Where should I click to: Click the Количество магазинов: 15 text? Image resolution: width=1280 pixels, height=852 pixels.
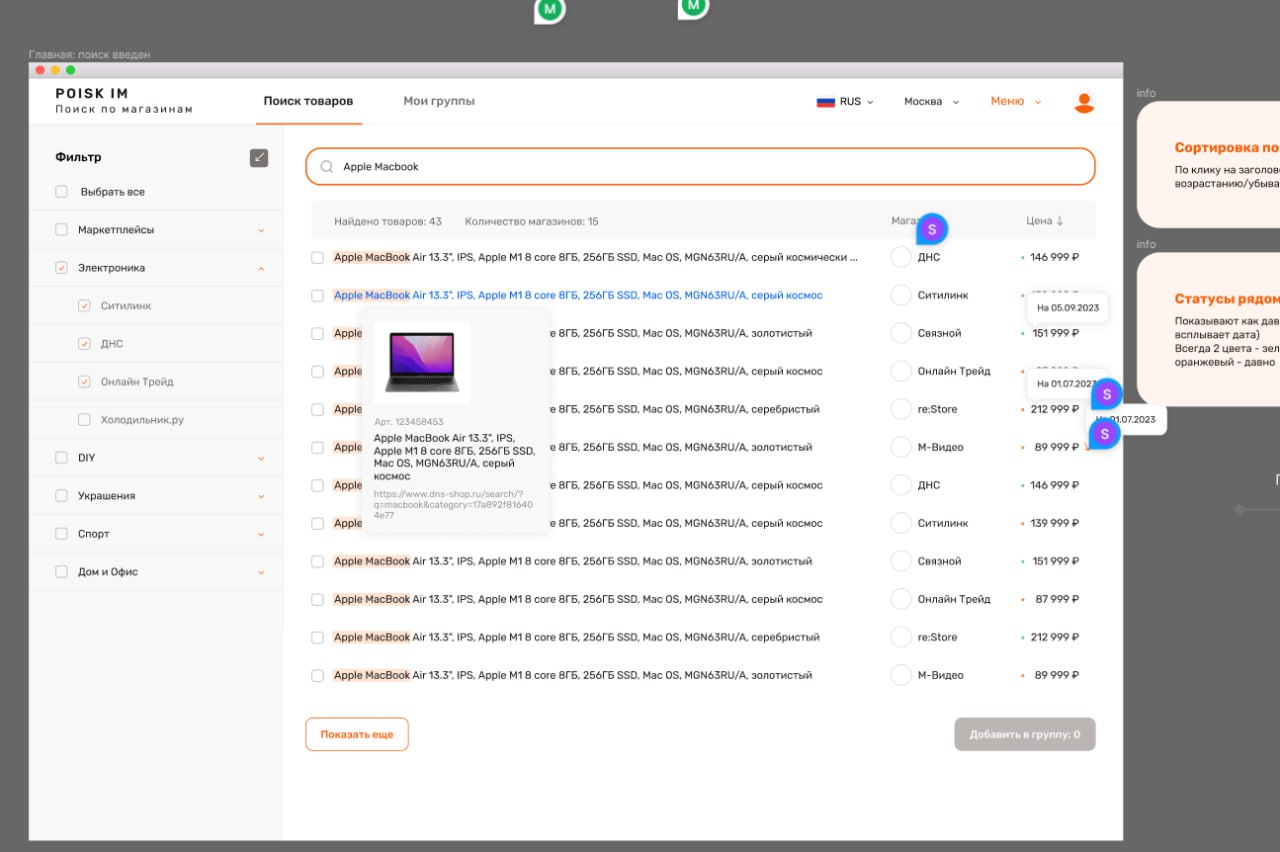click(532, 221)
